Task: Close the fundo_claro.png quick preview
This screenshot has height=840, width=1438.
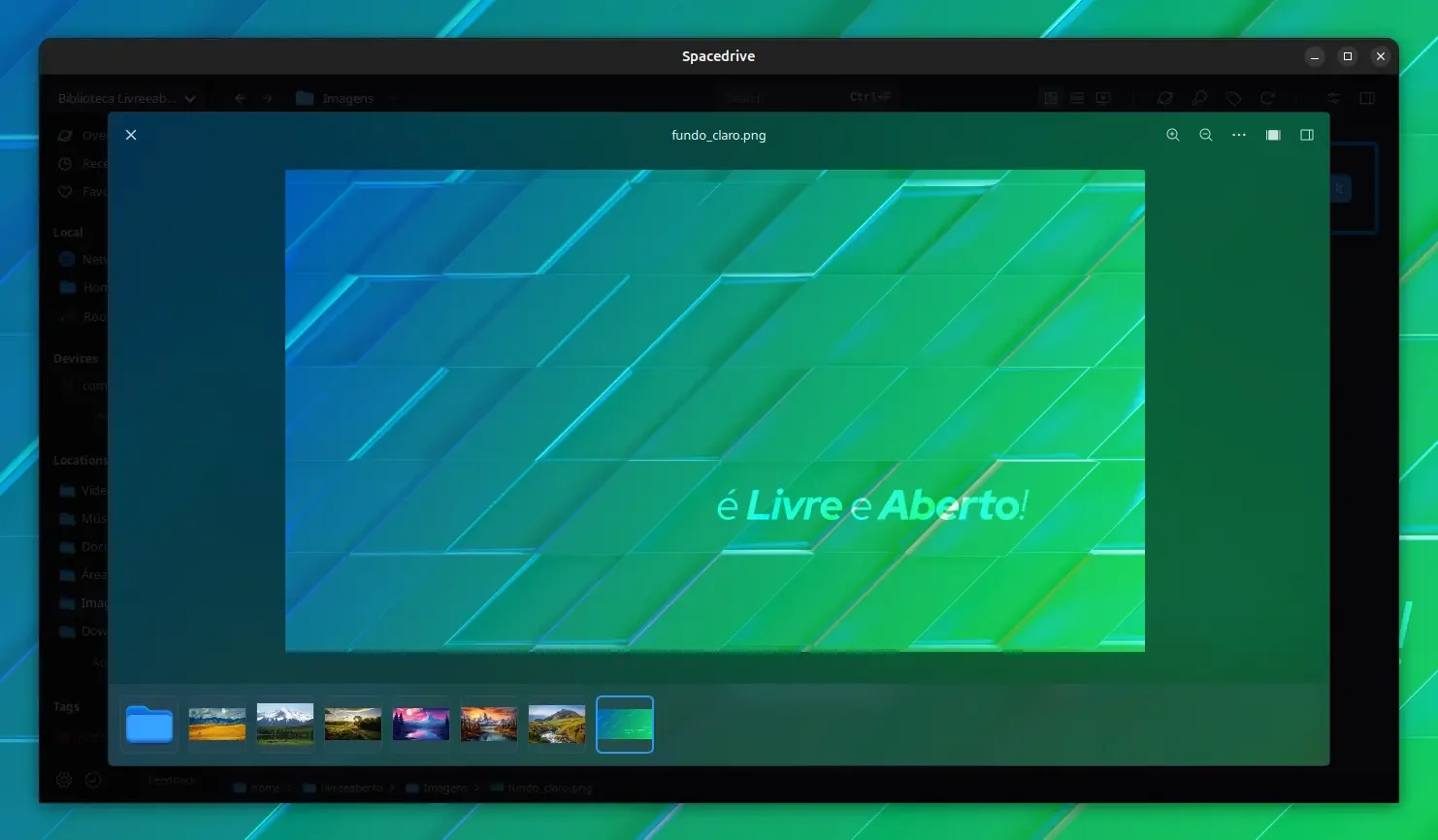Action: (131, 135)
